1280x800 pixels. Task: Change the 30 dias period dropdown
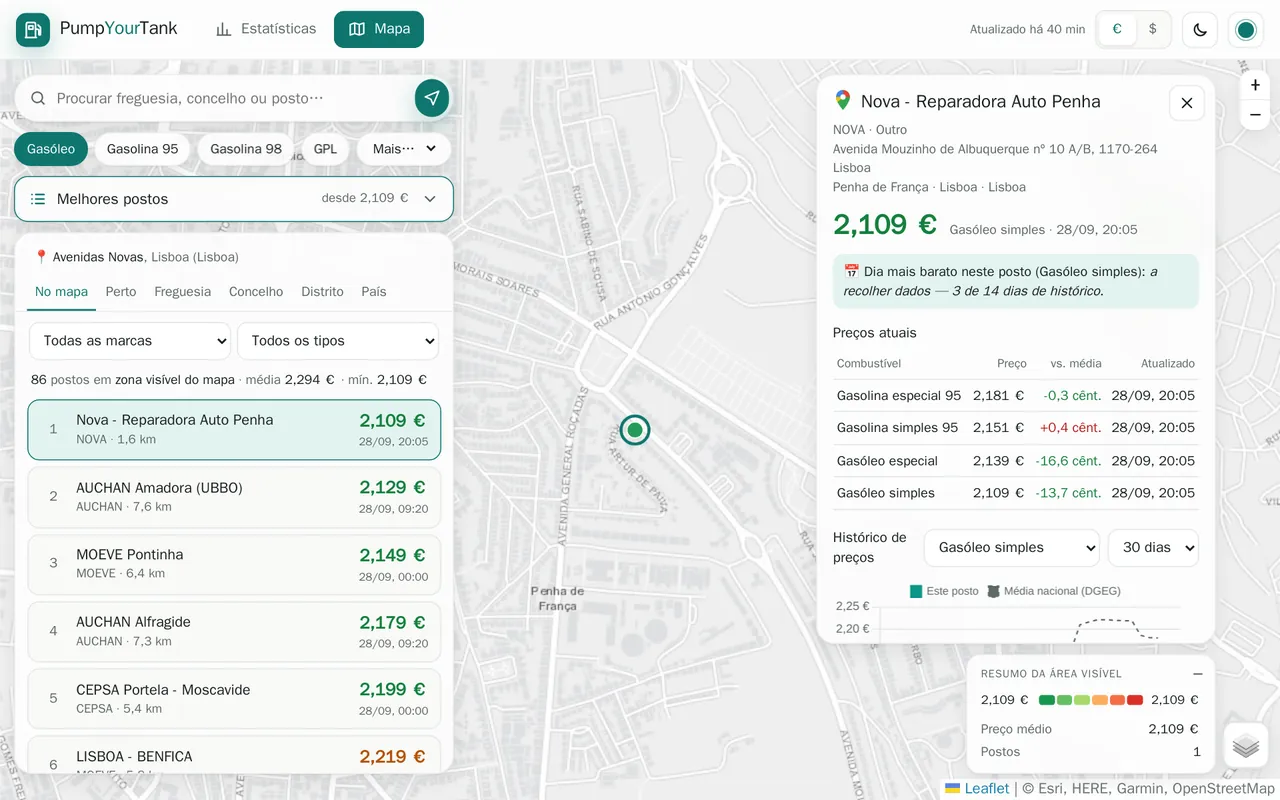coord(1153,548)
